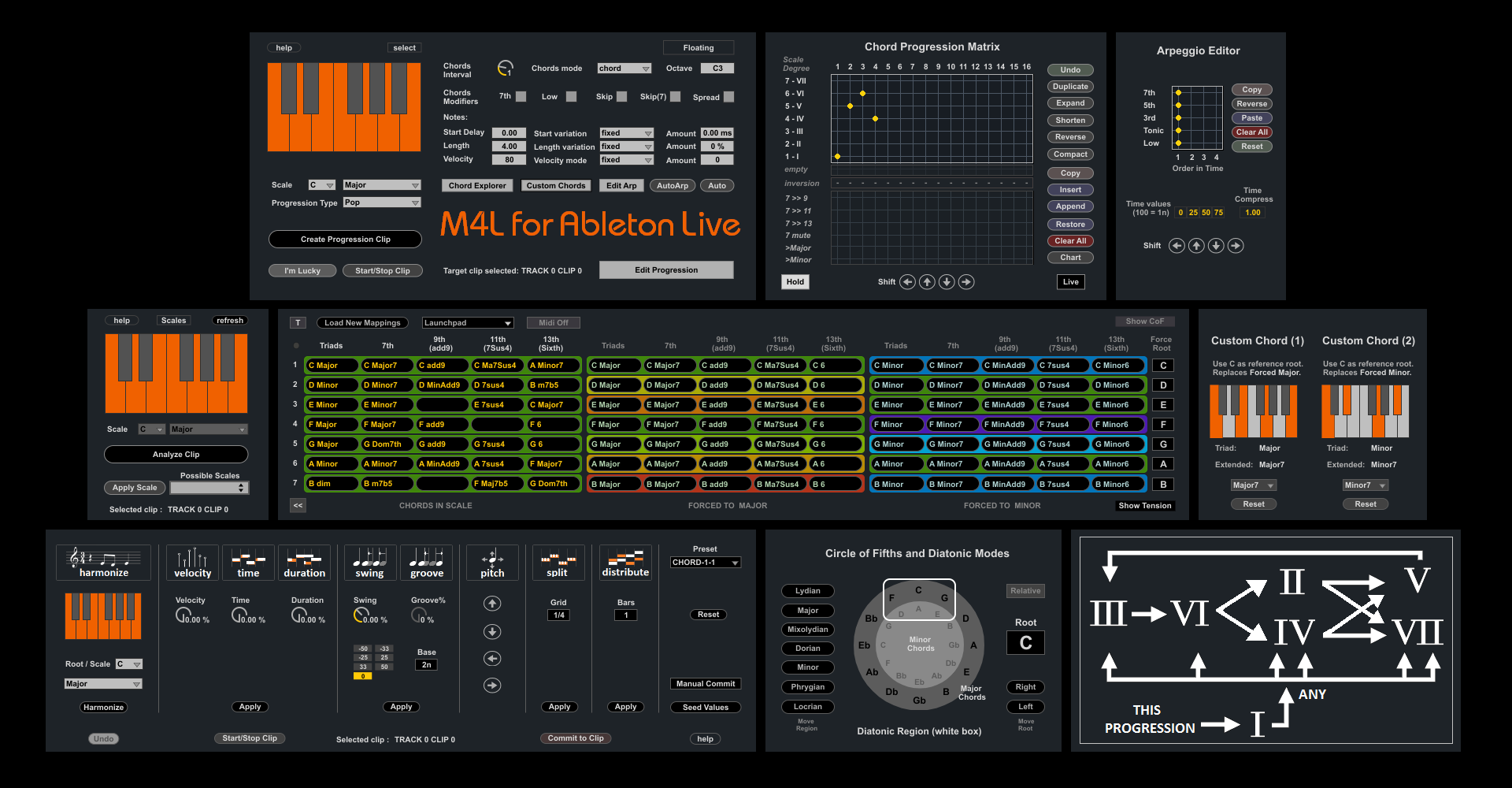Select the duration tool icon

(304, 563)
